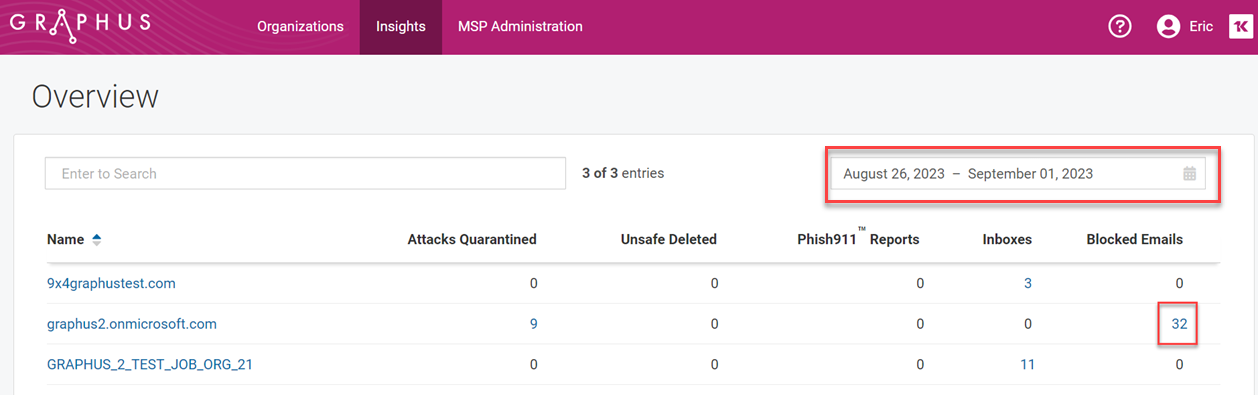
Task: Open the user avatar icon beside Eric
Action: coord(1168,27)
